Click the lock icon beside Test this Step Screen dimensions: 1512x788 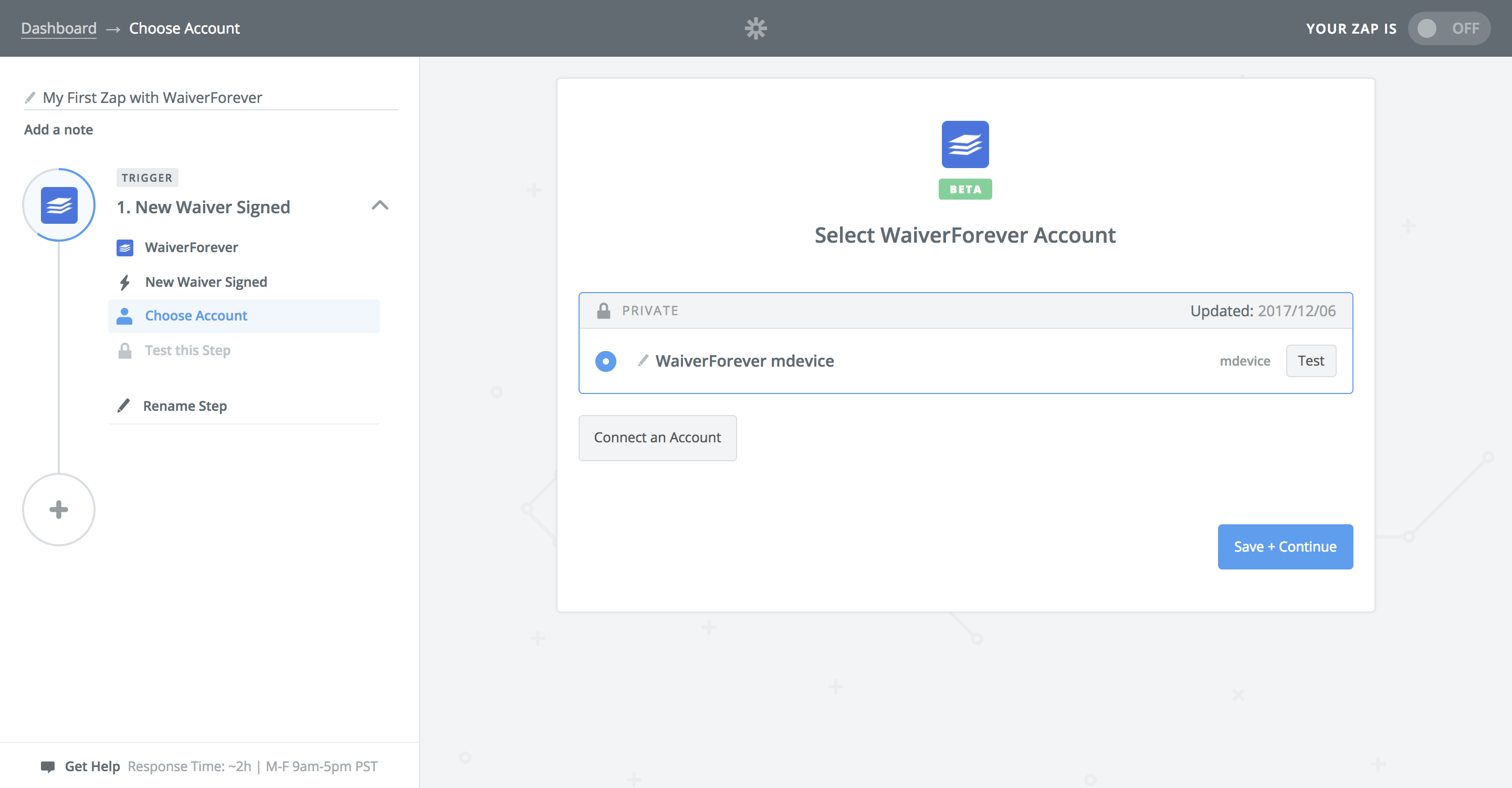[x=124, y=350]
